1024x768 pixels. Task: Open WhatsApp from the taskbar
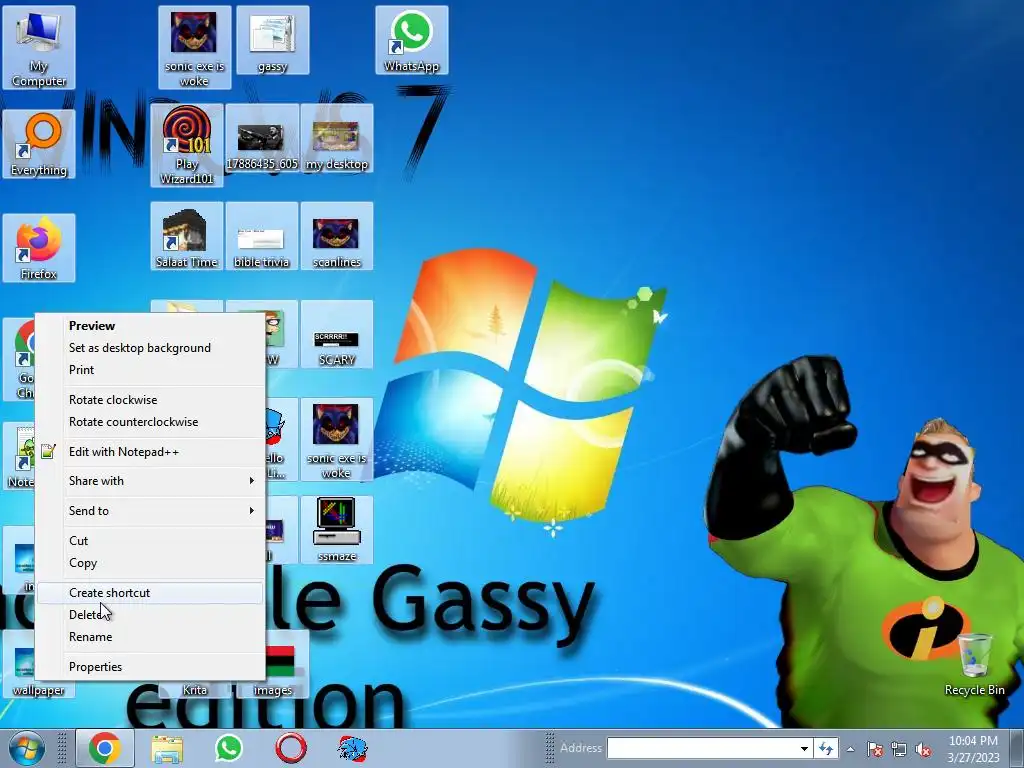coord(229,748)
